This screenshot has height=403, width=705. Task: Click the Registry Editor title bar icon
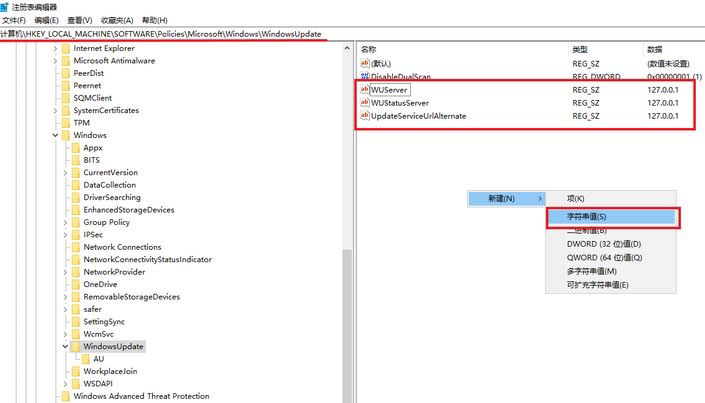(4, 7)
